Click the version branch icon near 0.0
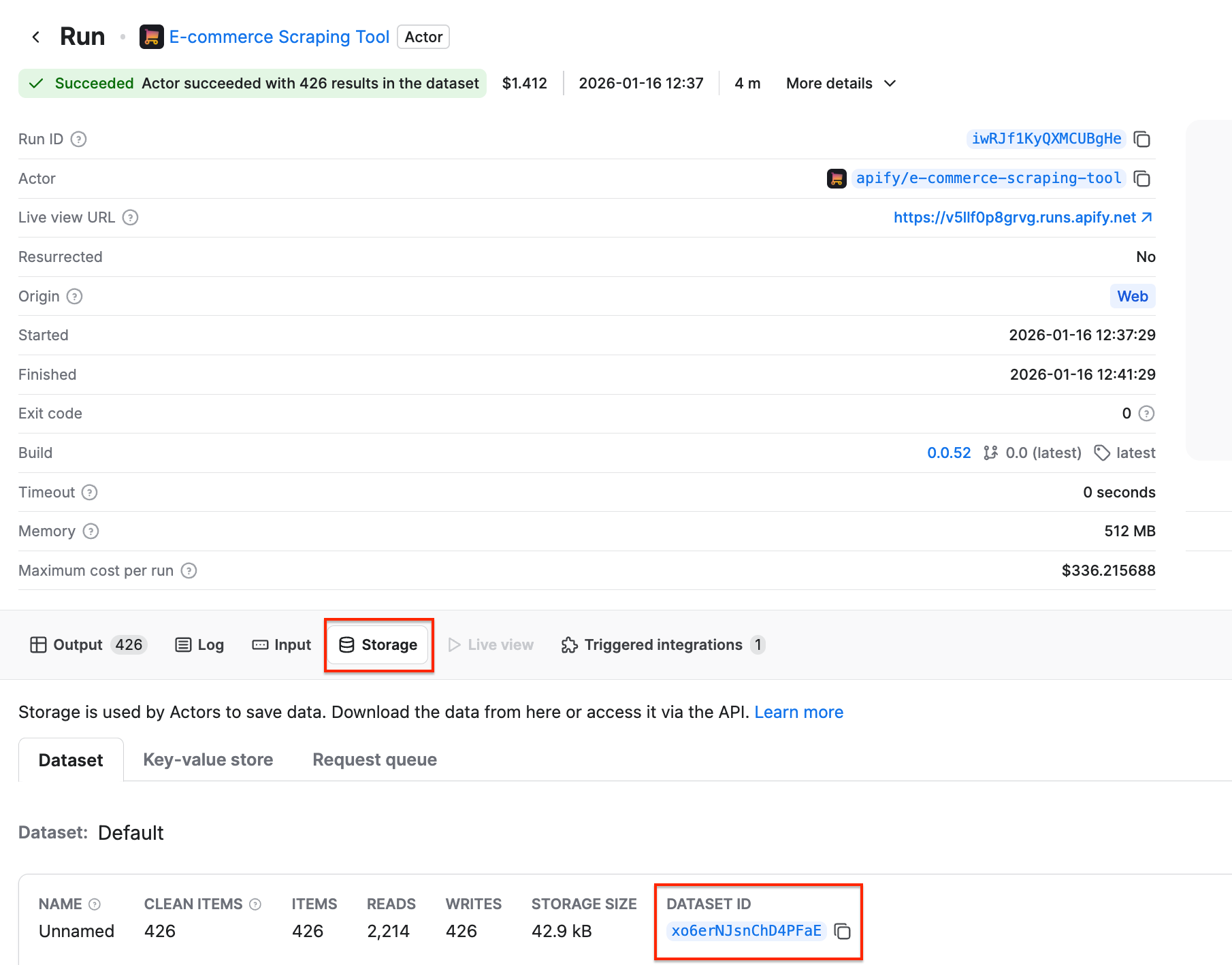Image resolution: width=1232 pixels, height=965 pixels. tap(991, 453)
